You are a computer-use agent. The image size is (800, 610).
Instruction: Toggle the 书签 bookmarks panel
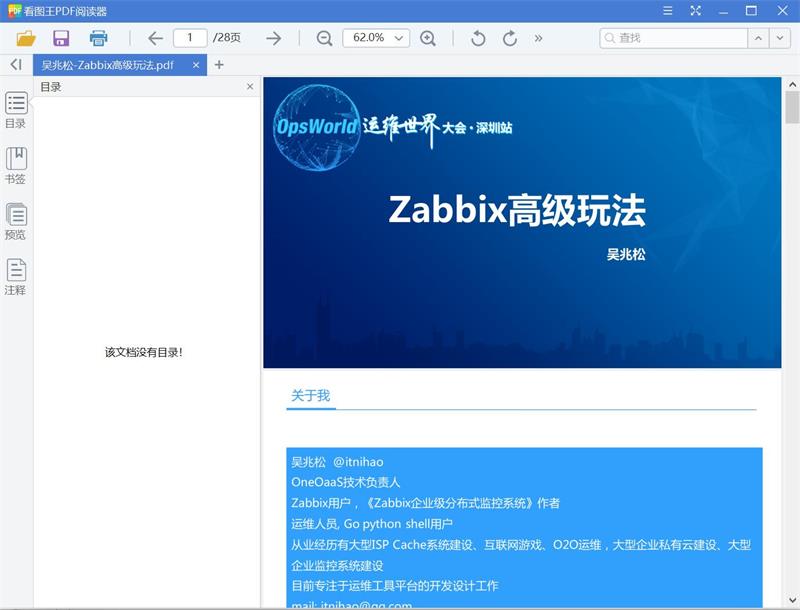[15, 163]
